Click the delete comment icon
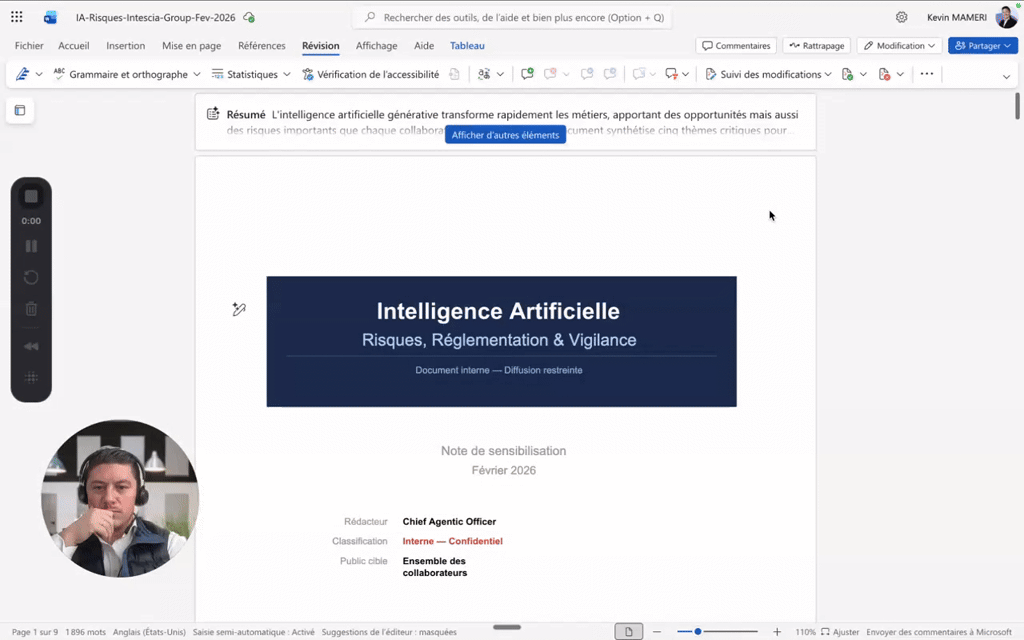 (x=551, y=74)
